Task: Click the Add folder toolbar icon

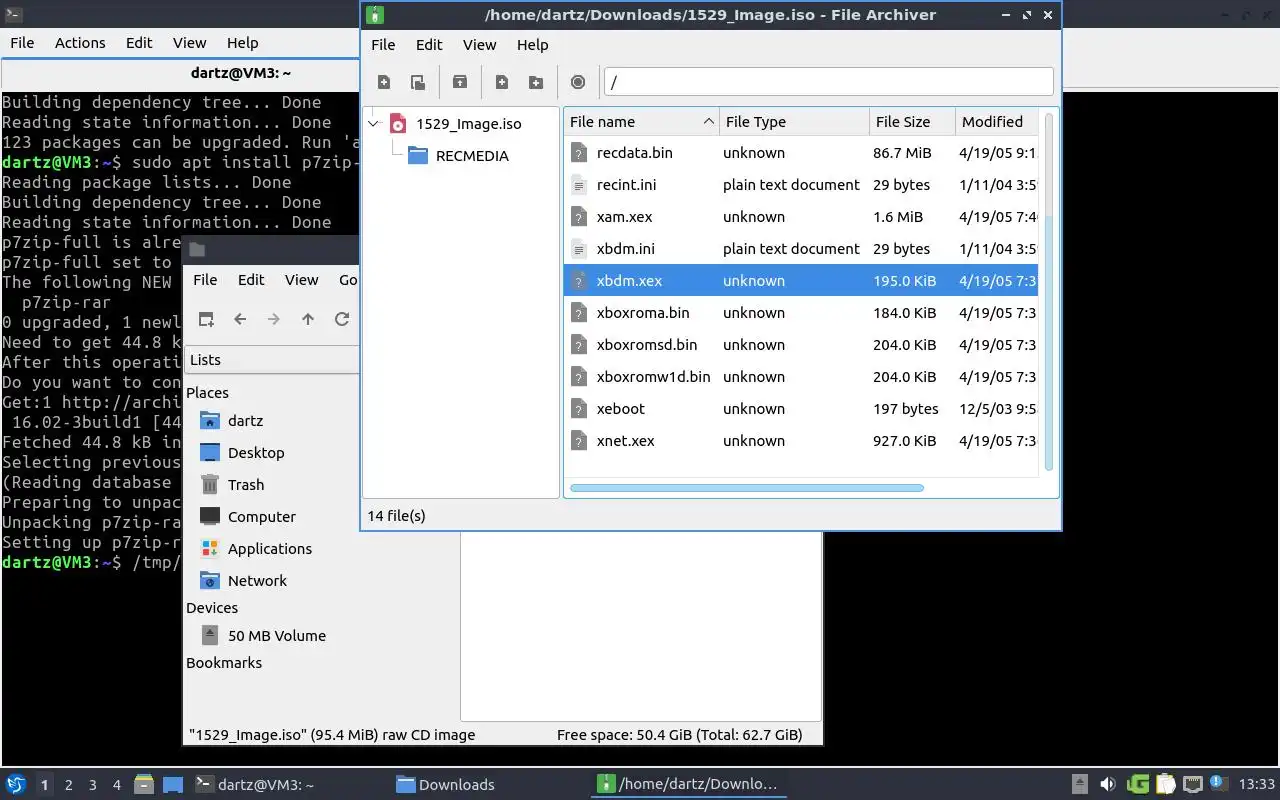Action: tap(536, 82)
